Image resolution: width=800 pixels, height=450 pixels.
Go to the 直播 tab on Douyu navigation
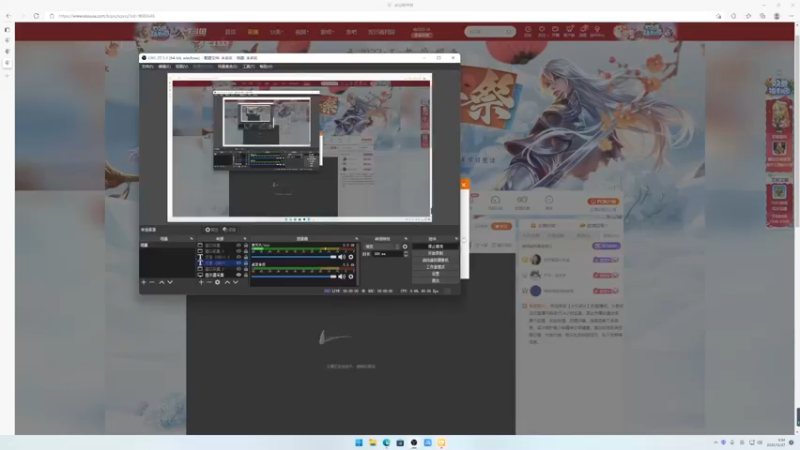253,32
